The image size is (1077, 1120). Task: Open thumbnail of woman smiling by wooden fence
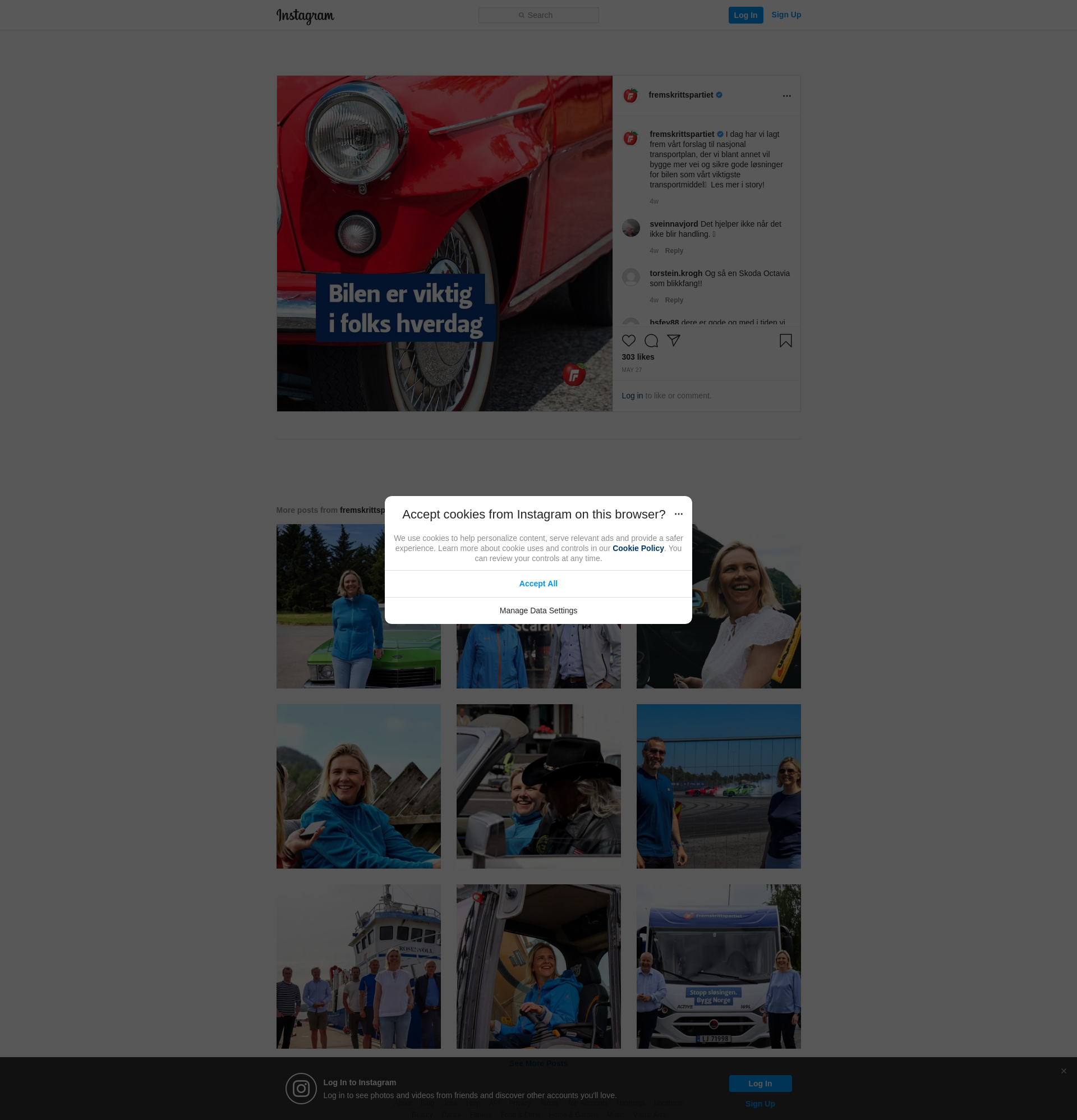point(358,786)
